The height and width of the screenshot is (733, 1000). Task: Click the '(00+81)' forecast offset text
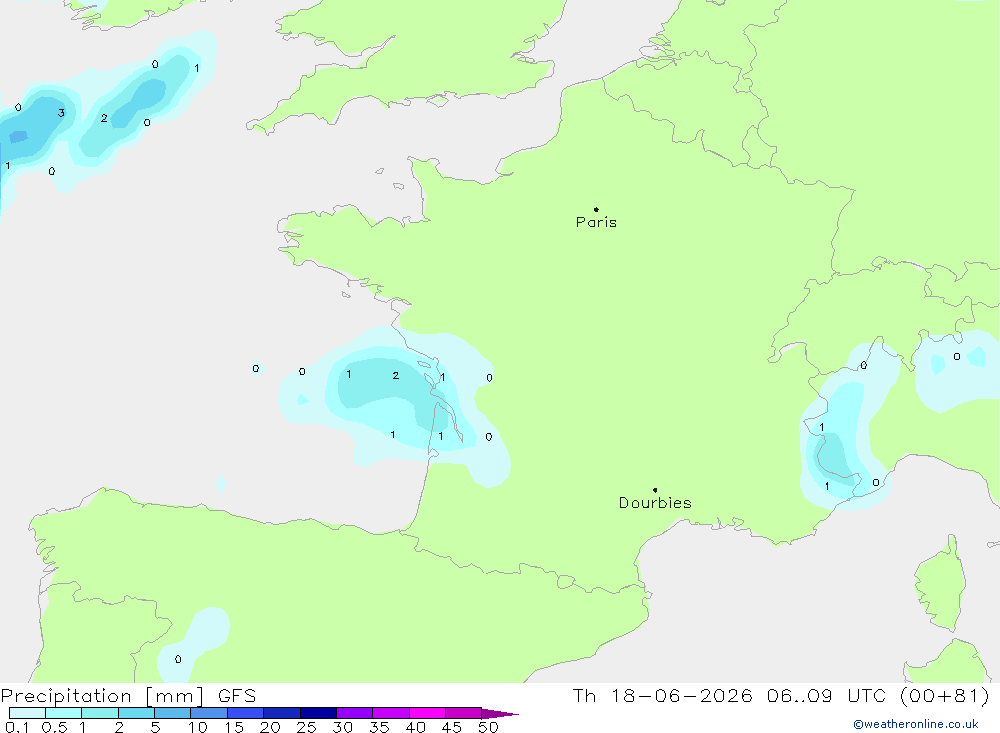945,695
